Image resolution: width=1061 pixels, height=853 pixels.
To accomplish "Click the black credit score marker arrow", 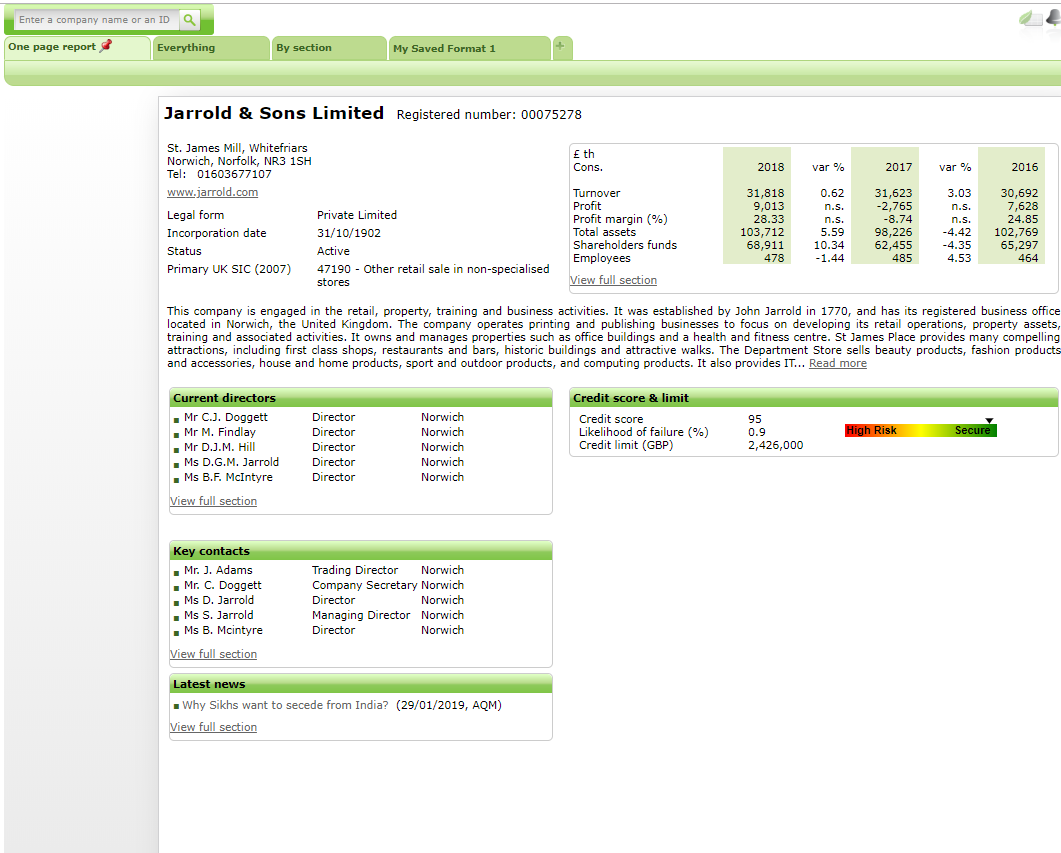I will coord(989,421).
